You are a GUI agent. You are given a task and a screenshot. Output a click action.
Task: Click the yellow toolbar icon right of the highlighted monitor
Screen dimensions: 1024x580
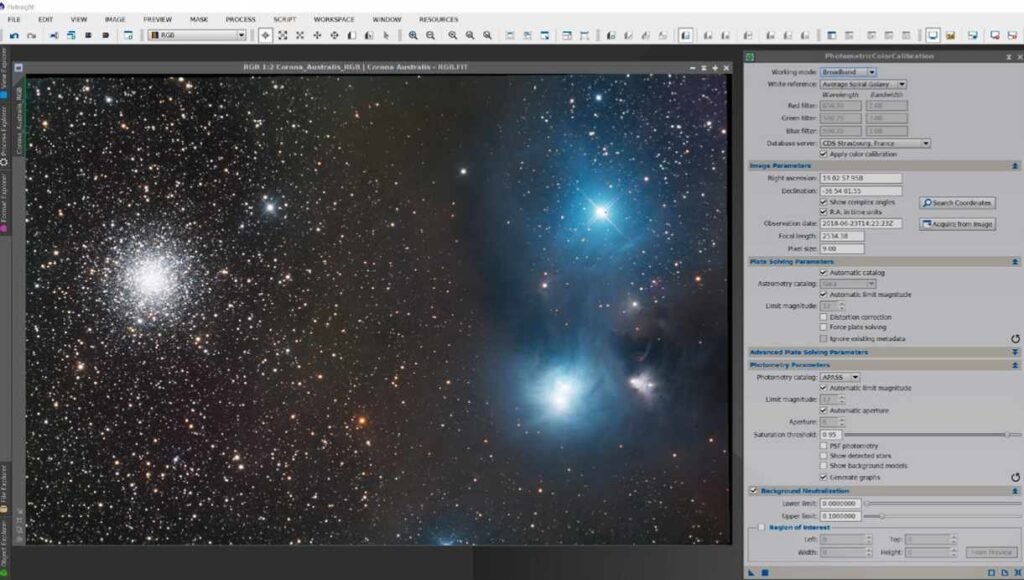coord(950,35)
